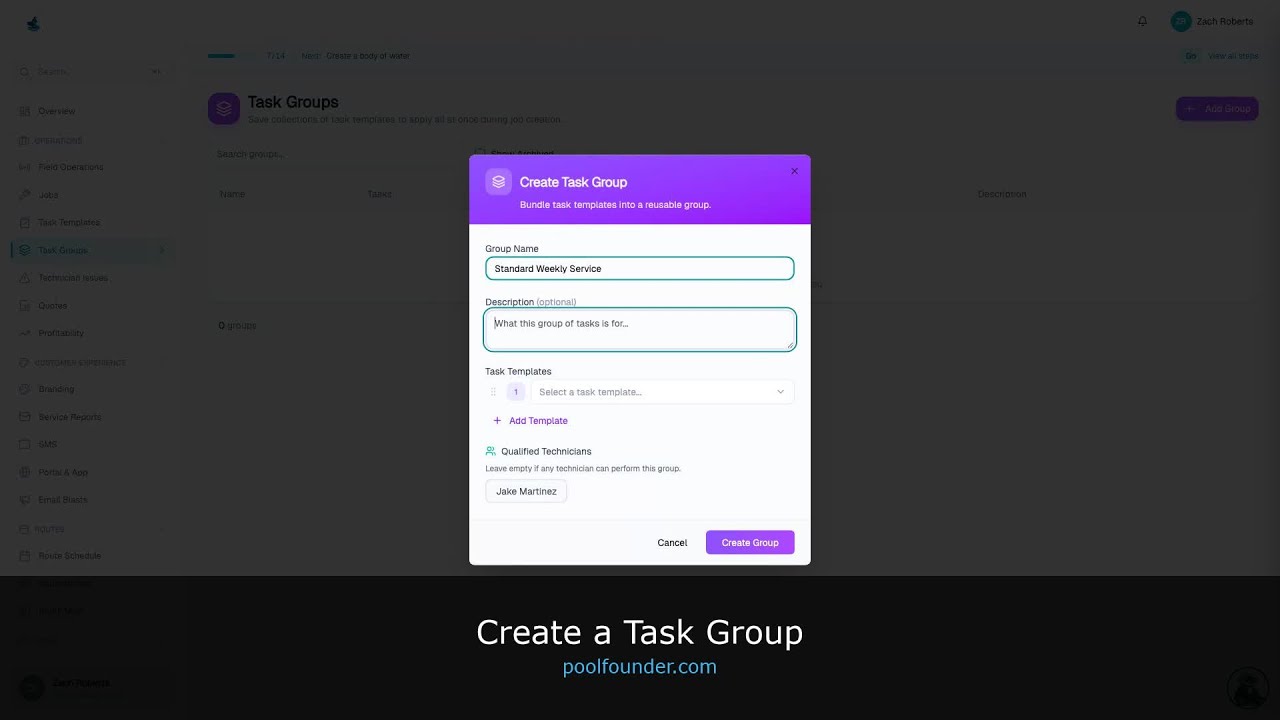
Task: Click the sidebar search magnifier icon
Action: pyautogui.click(x=25, y=72)
